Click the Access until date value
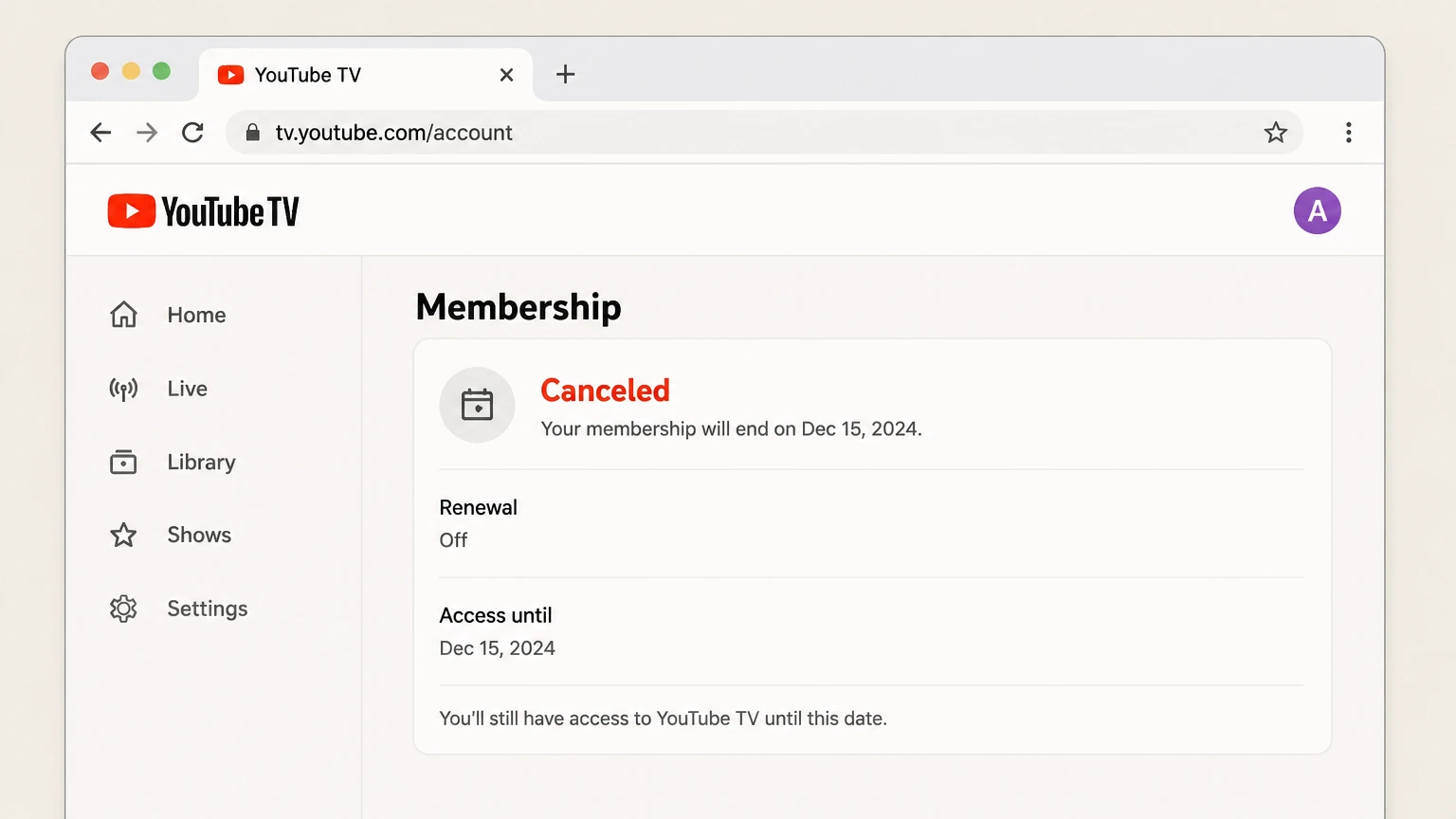Screen dimensions: 1456x819 tap(497, 648)
